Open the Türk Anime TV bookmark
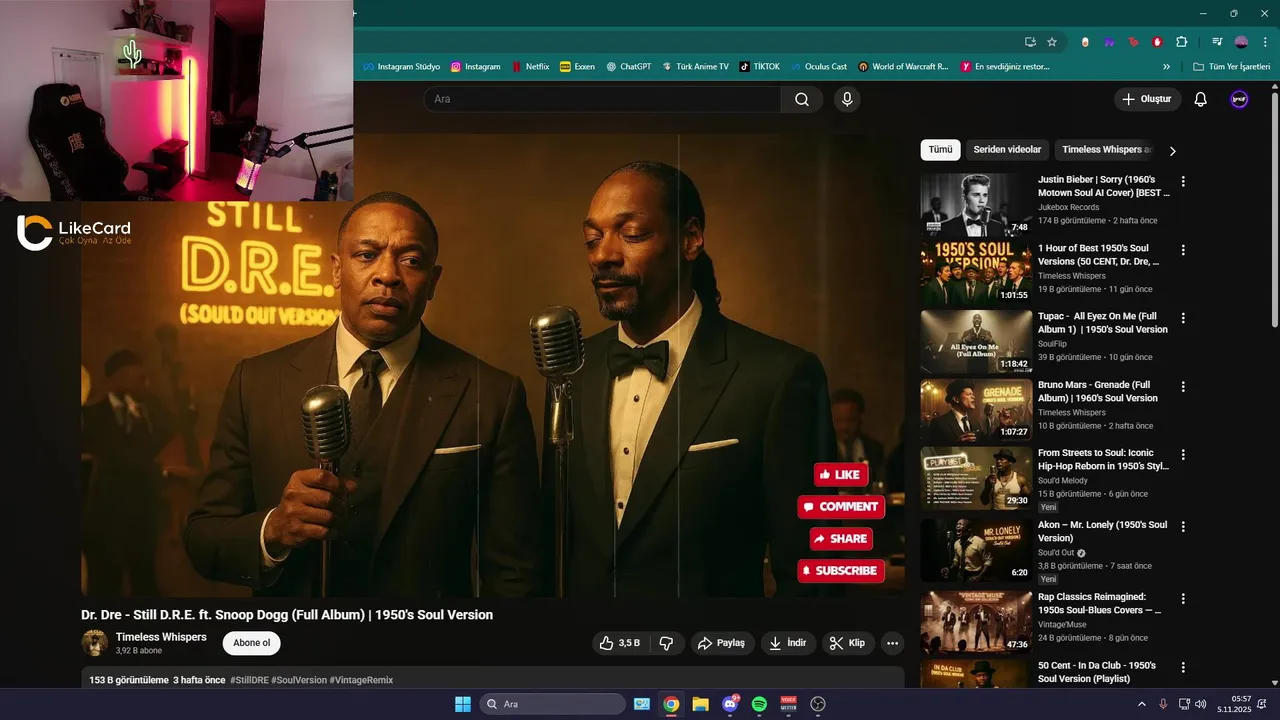This screenshot has height=720, width=1280. pos(695,67)
